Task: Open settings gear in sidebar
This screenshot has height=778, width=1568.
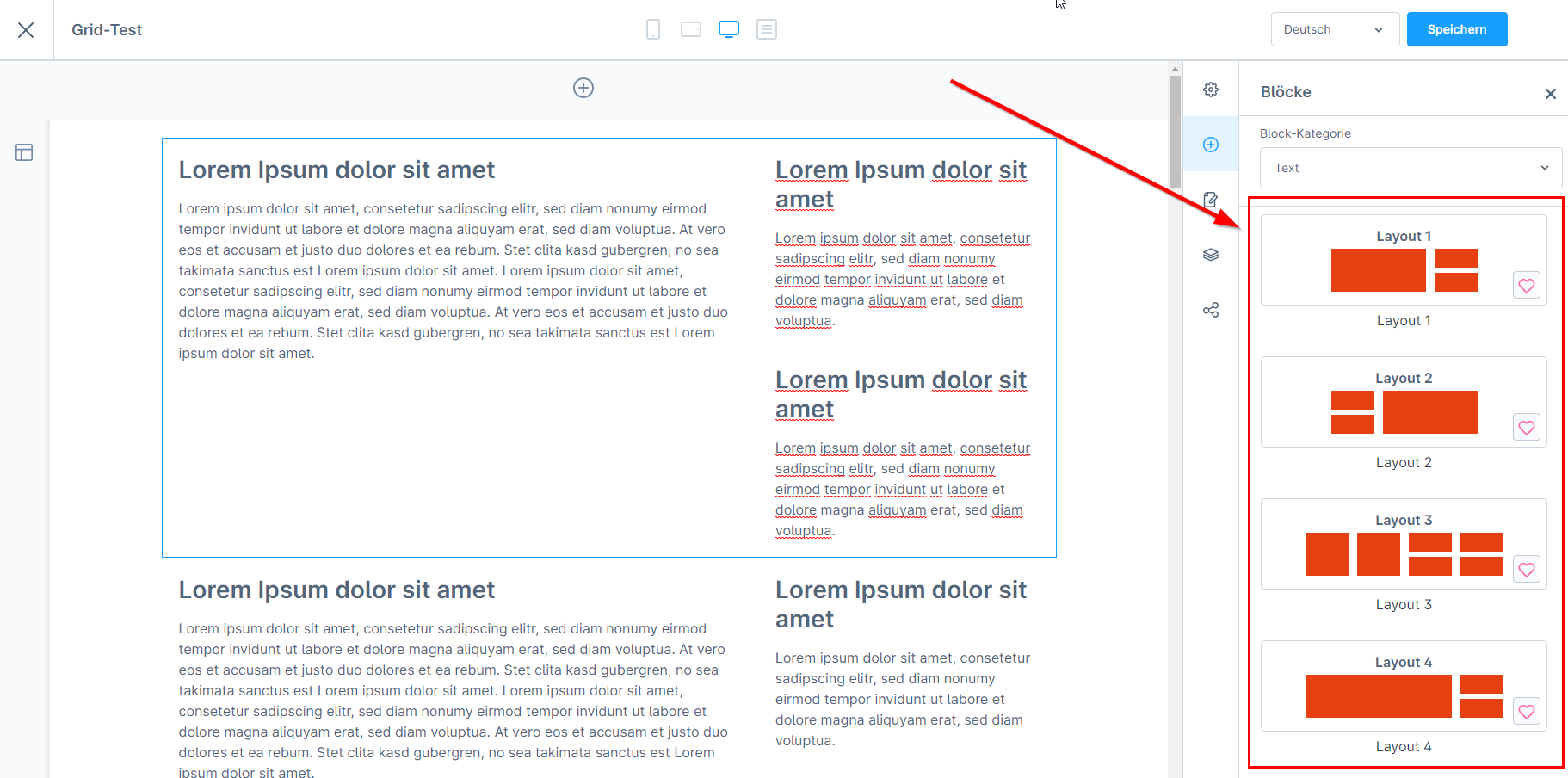Action: pos(1211,90)
